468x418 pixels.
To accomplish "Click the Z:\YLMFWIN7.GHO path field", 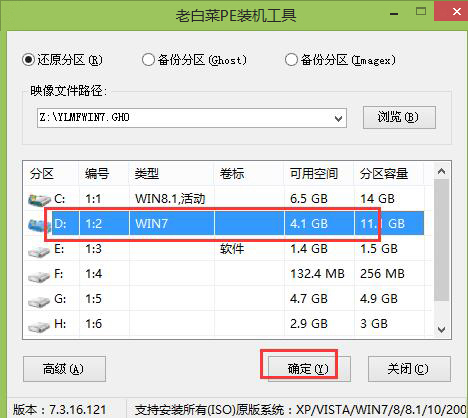I will (192, 118).
